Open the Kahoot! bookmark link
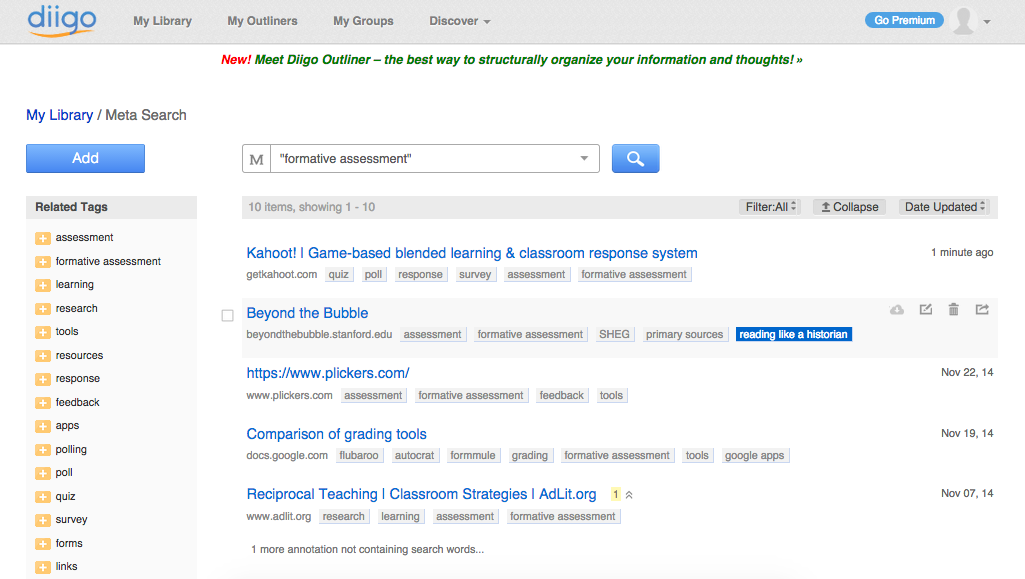Viewport: 1025px width, 579px height. pyautogui.click(x=472, y=253)
